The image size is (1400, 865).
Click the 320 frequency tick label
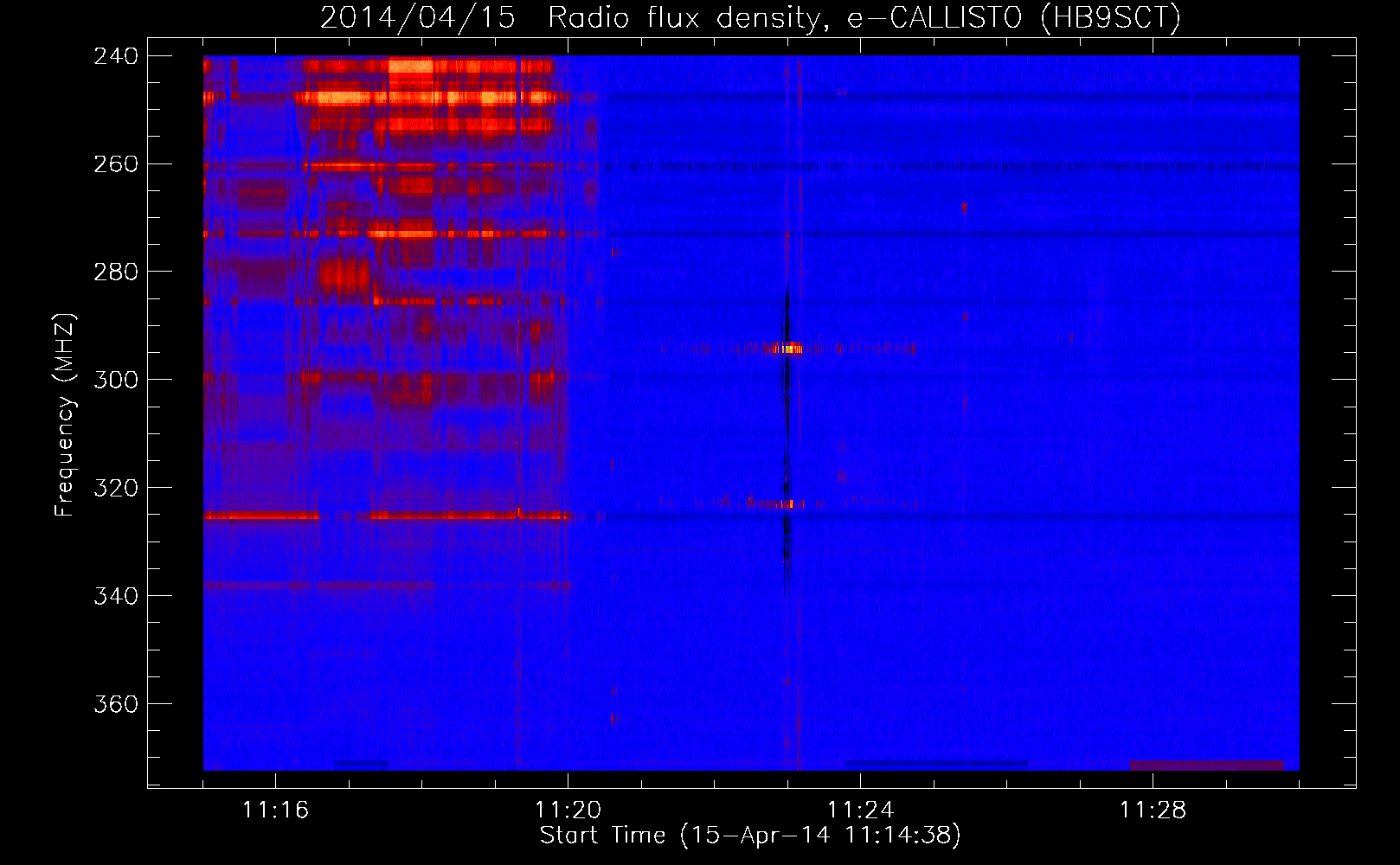point(116,489)
